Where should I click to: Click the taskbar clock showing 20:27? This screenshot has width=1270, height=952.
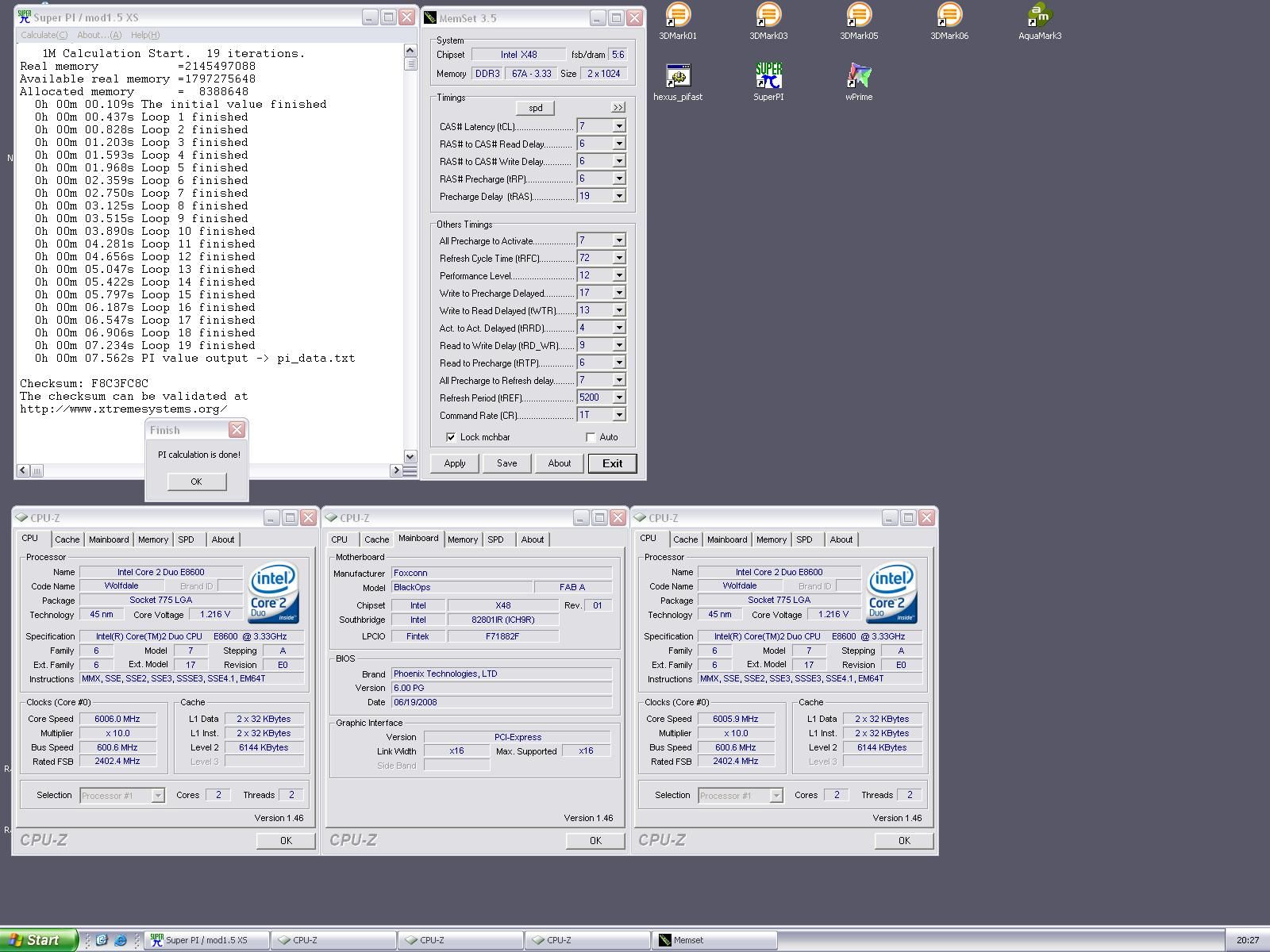(x=1248, y=940)
